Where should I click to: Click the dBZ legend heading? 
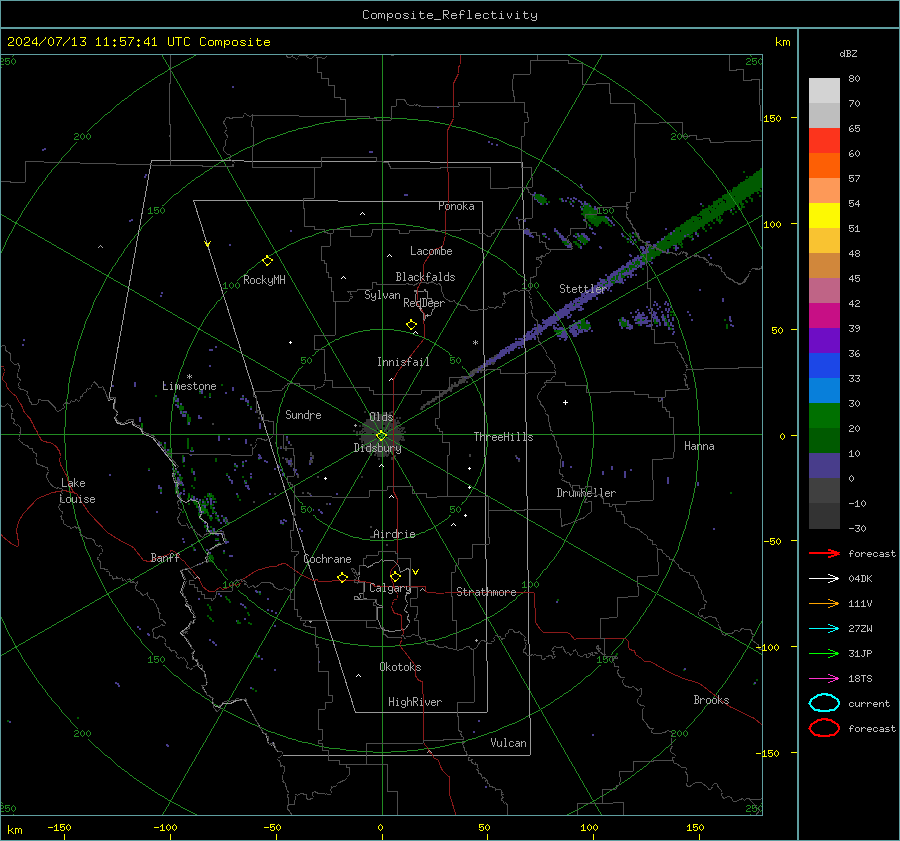tap(848, 54)
